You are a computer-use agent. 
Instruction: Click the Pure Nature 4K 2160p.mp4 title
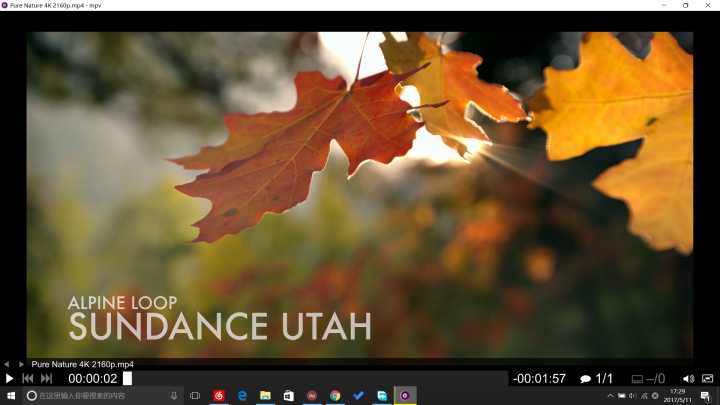pyautogui.click(x=83, y=364)
